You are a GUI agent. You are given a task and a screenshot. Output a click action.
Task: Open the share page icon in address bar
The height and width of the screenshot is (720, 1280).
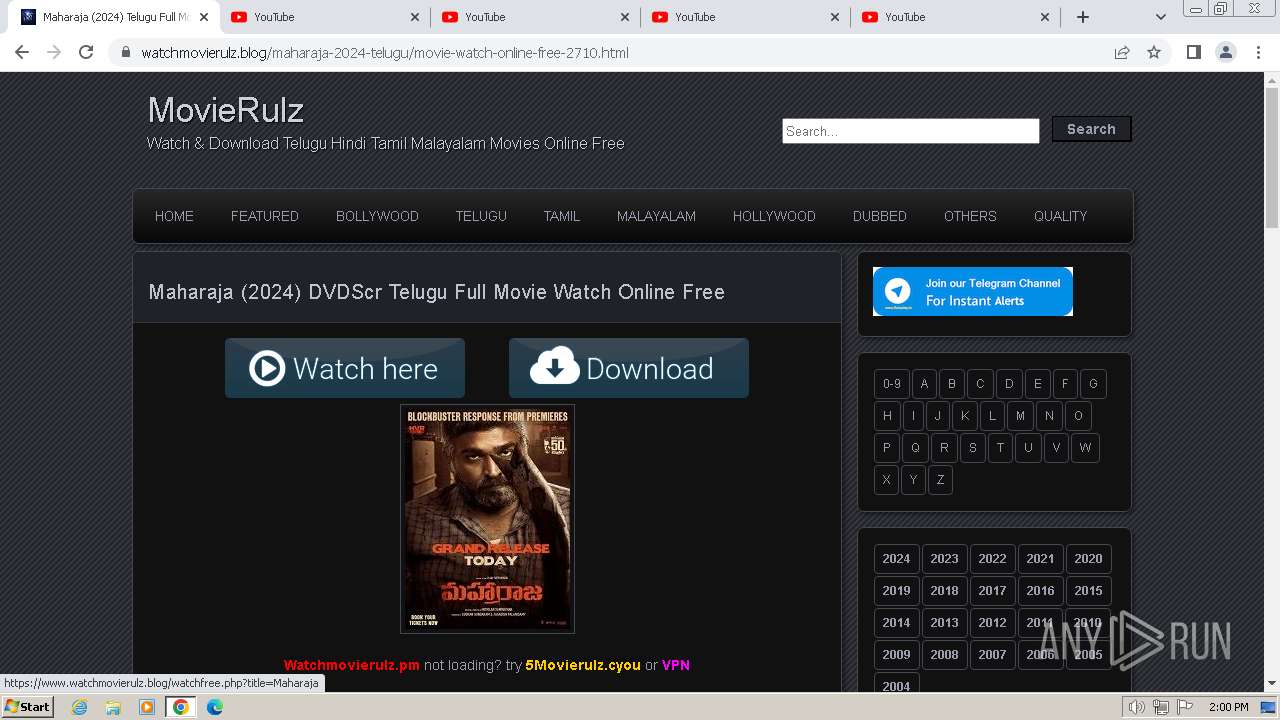coord(1122,52)
